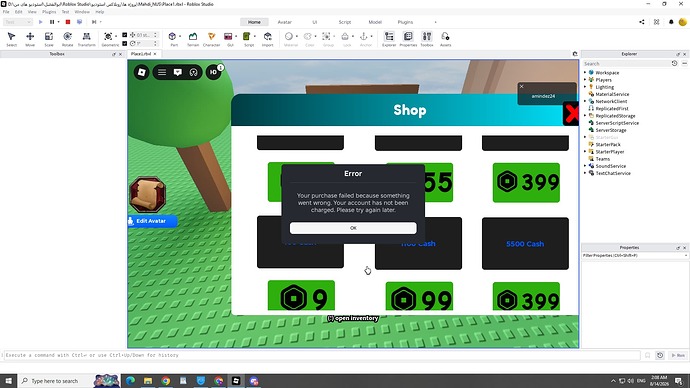Expand the ReplicatedStorage node

pyautogui.click(x=585, y=116)
